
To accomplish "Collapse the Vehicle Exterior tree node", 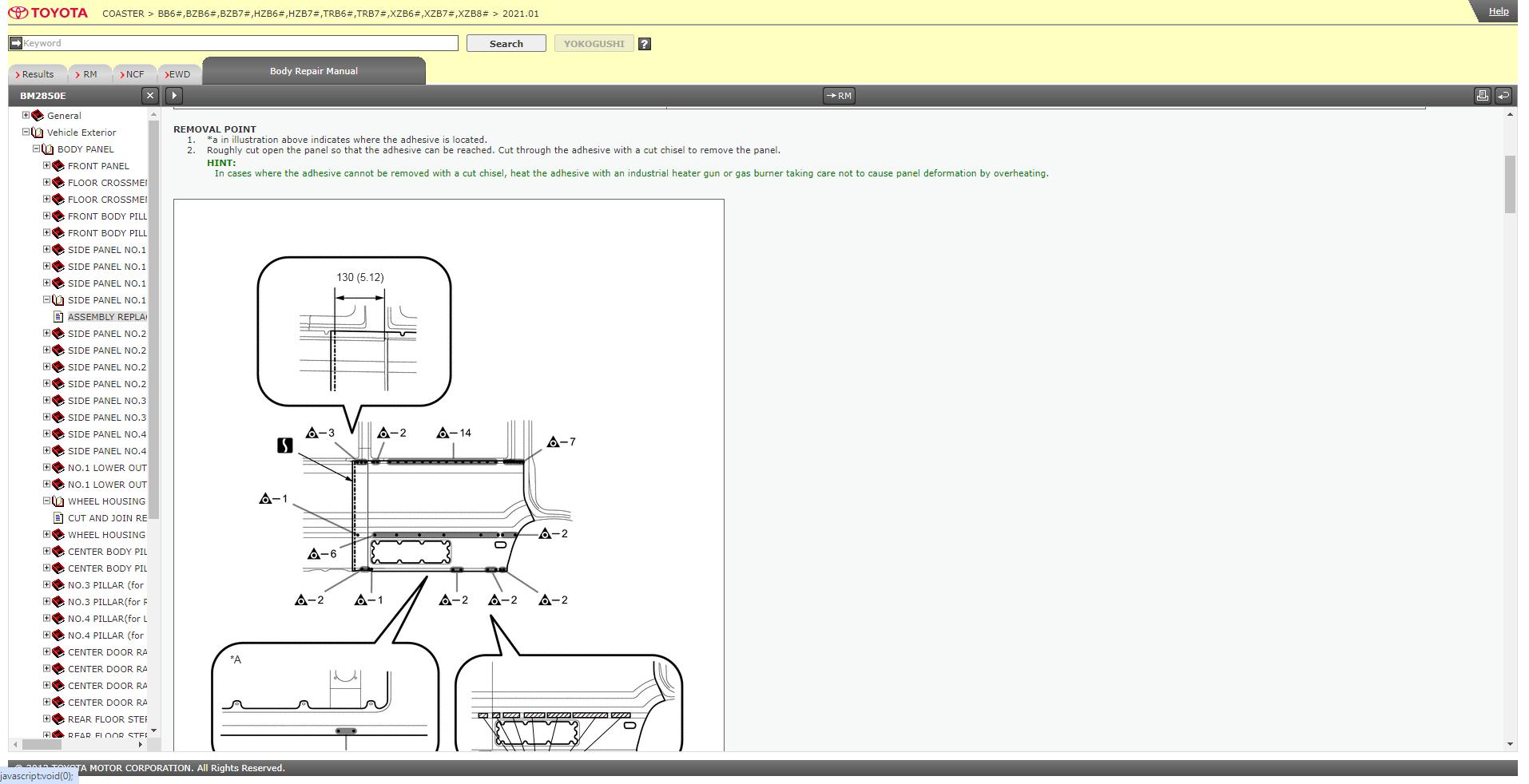I will pyautogui.click(x=26, y=132).
